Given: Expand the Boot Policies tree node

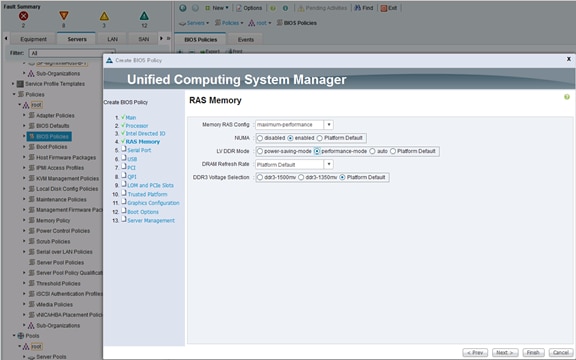Looking at the screenshot, I should click(24, 147).
